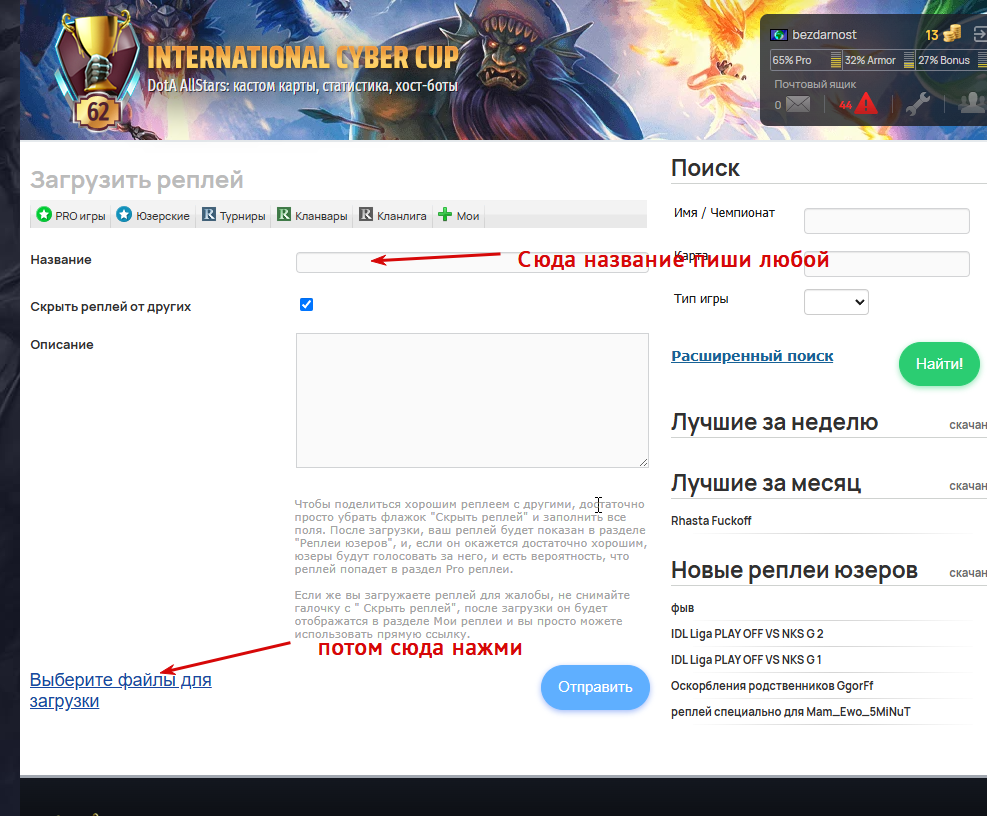
Task: Focus the Карта search field
Action: pyautogui.click(x=887, y=264)
